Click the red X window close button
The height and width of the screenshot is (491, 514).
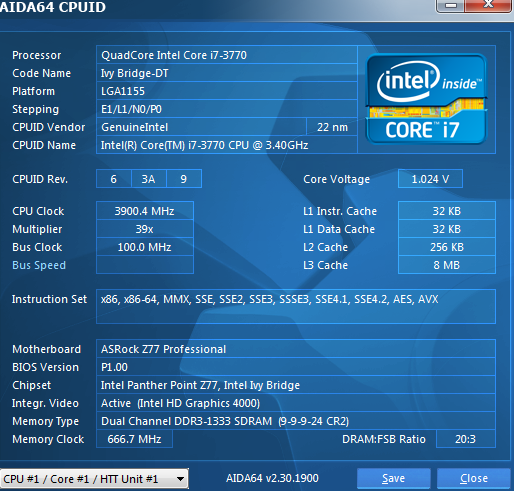[488, 5]
